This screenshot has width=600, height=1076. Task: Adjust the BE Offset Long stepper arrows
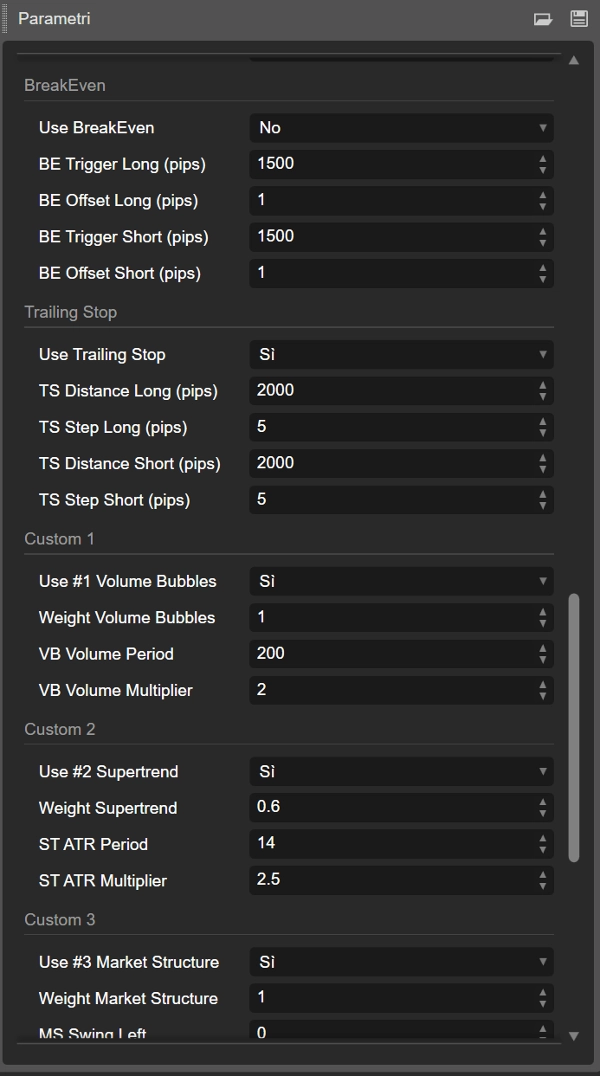(x=543, y=201)
